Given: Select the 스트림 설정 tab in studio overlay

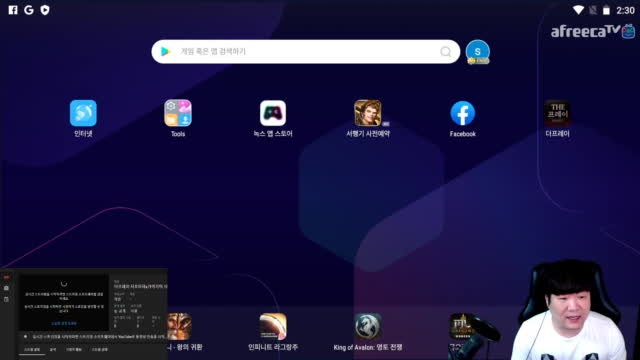Looking at the screenshot, I should (32, 350).
